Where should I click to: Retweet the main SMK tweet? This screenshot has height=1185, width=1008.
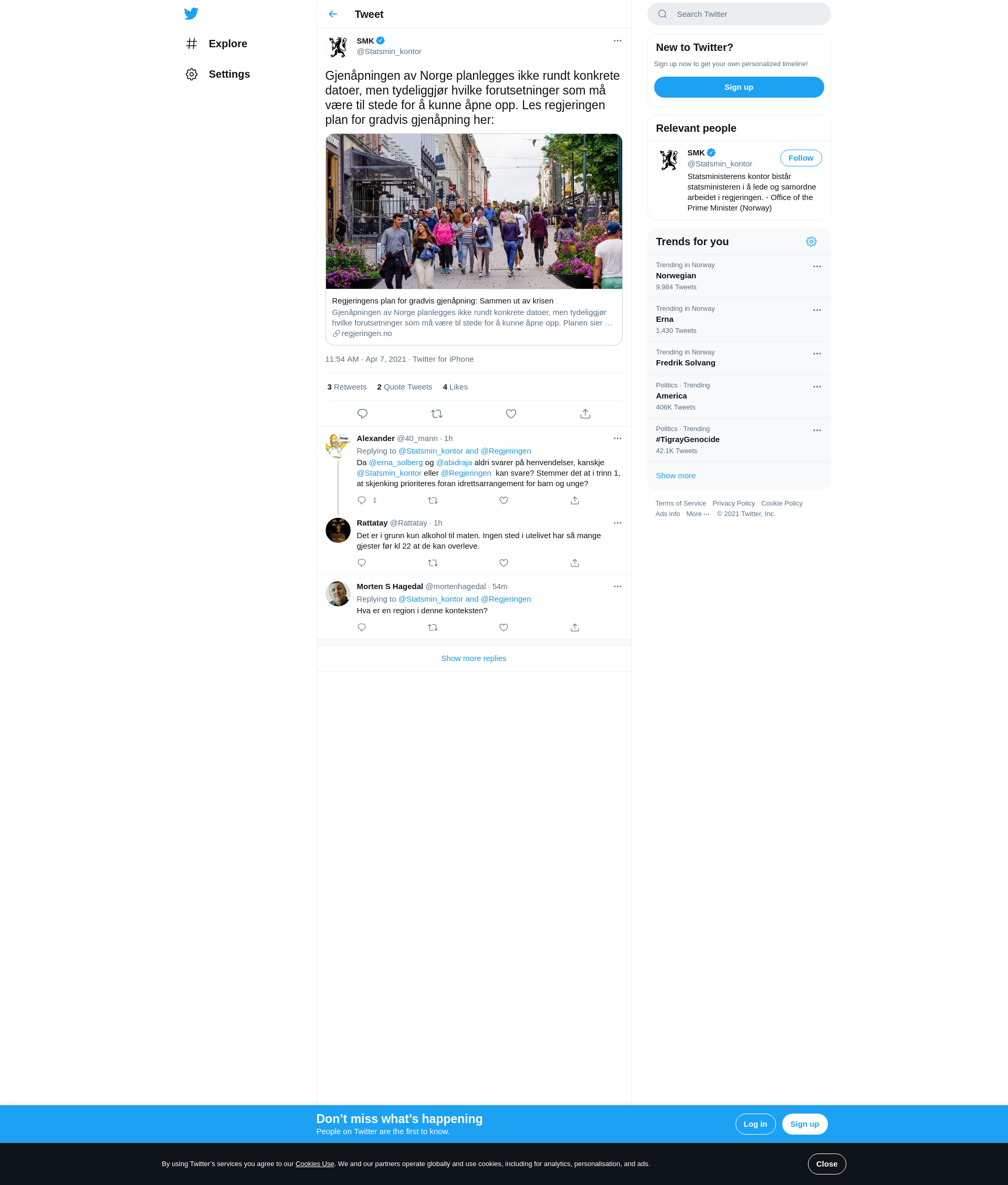click(437, 414)
